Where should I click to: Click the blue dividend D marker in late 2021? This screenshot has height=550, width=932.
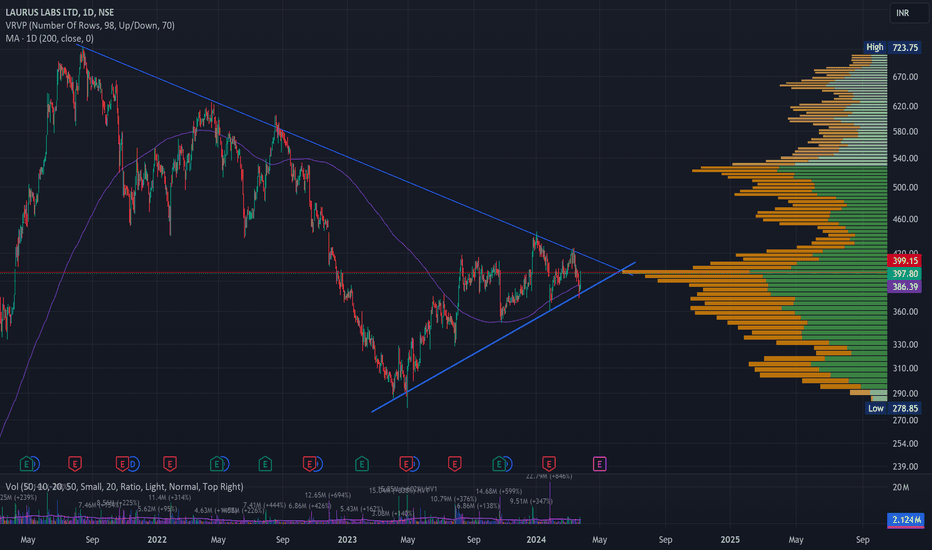133,463
